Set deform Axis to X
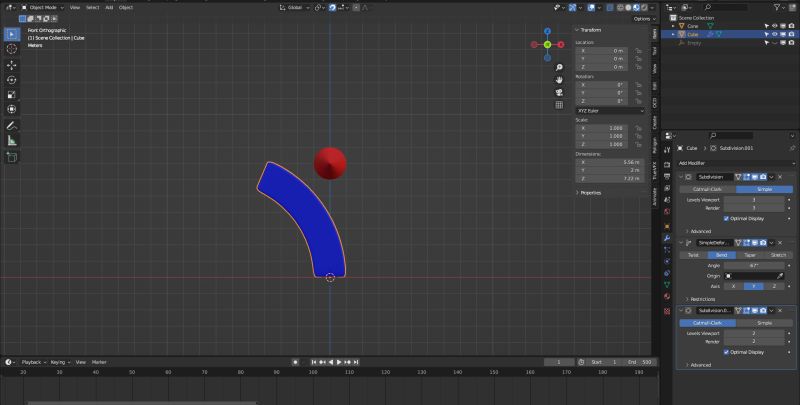This screenshot has height=405, width=800. click(734, 287)
